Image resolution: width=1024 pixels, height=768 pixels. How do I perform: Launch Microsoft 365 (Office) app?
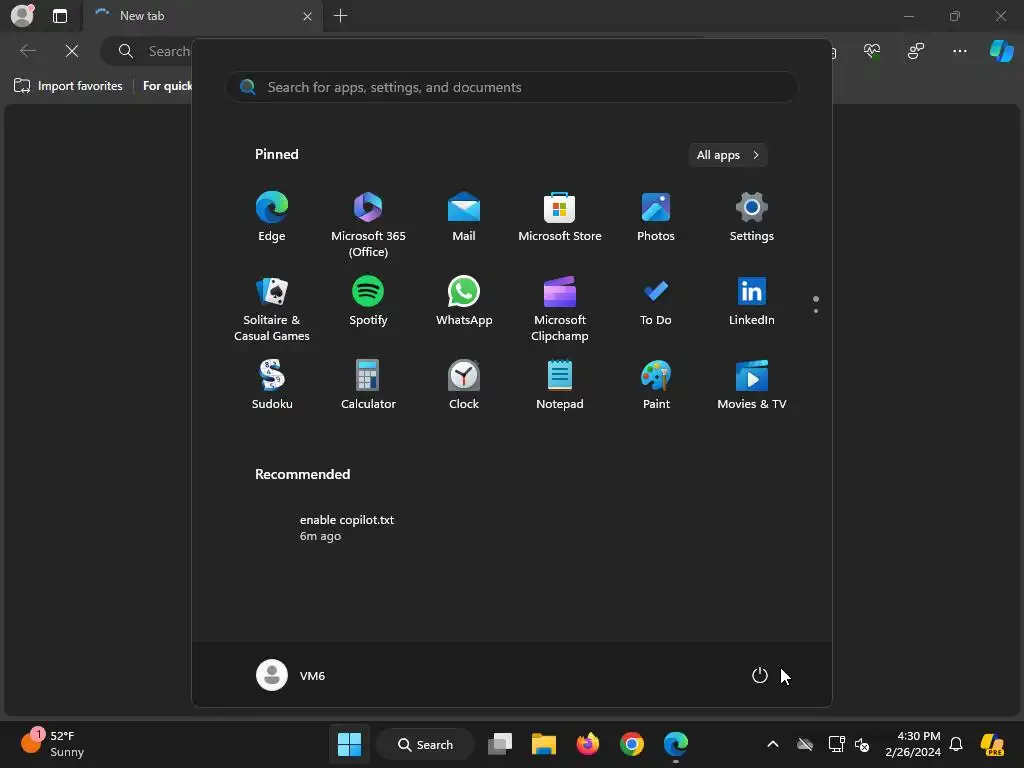pyautogui.click(x=368, y=225)
